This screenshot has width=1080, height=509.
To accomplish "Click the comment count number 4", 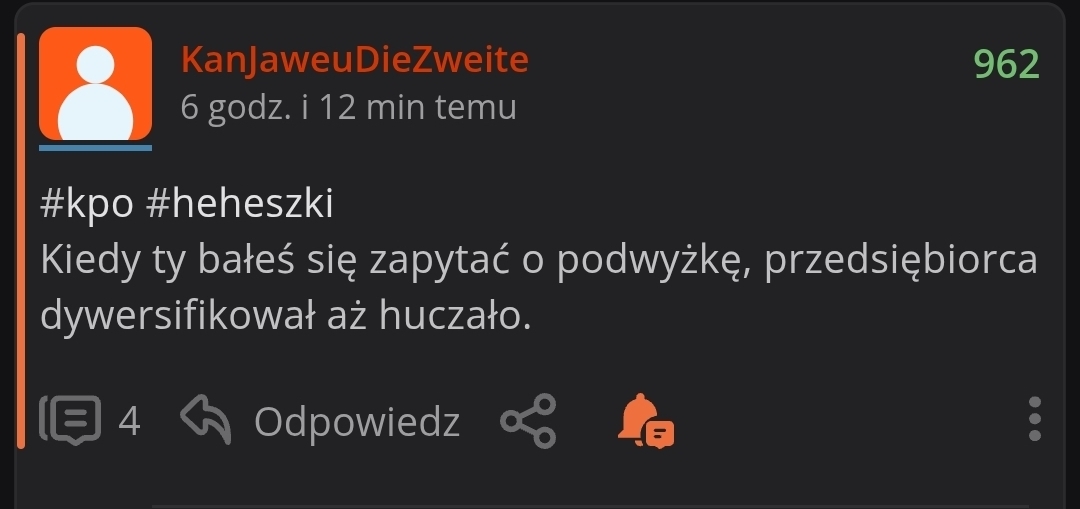I will 129,422.
